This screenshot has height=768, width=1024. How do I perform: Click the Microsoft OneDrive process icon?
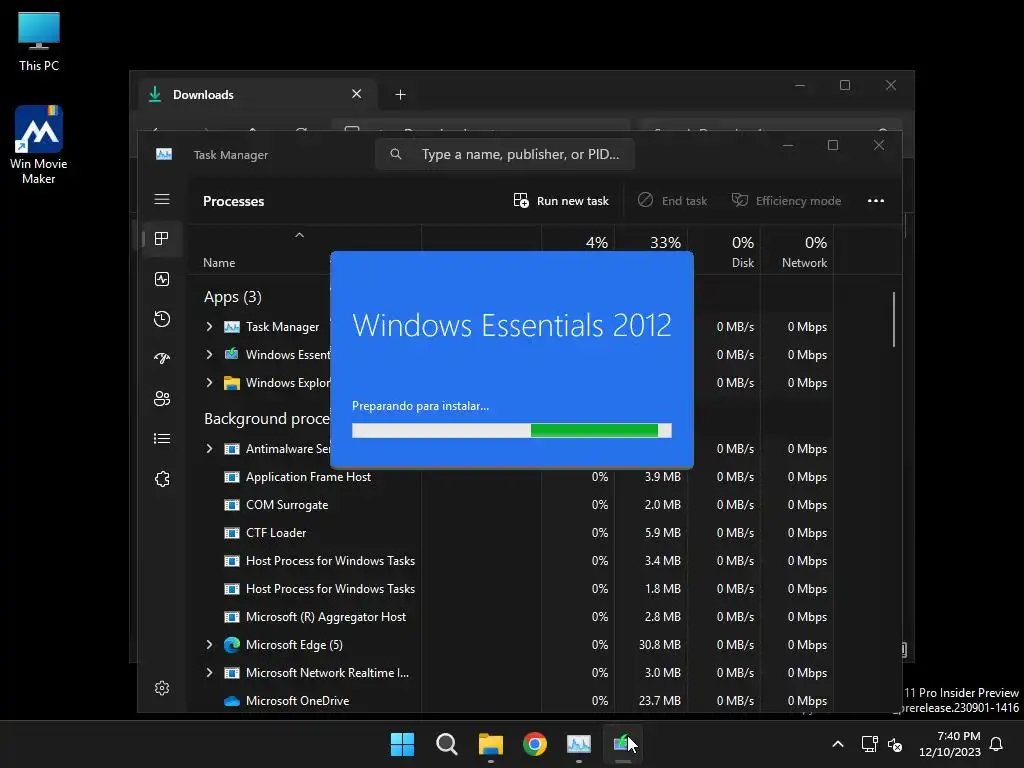(232, 701)
